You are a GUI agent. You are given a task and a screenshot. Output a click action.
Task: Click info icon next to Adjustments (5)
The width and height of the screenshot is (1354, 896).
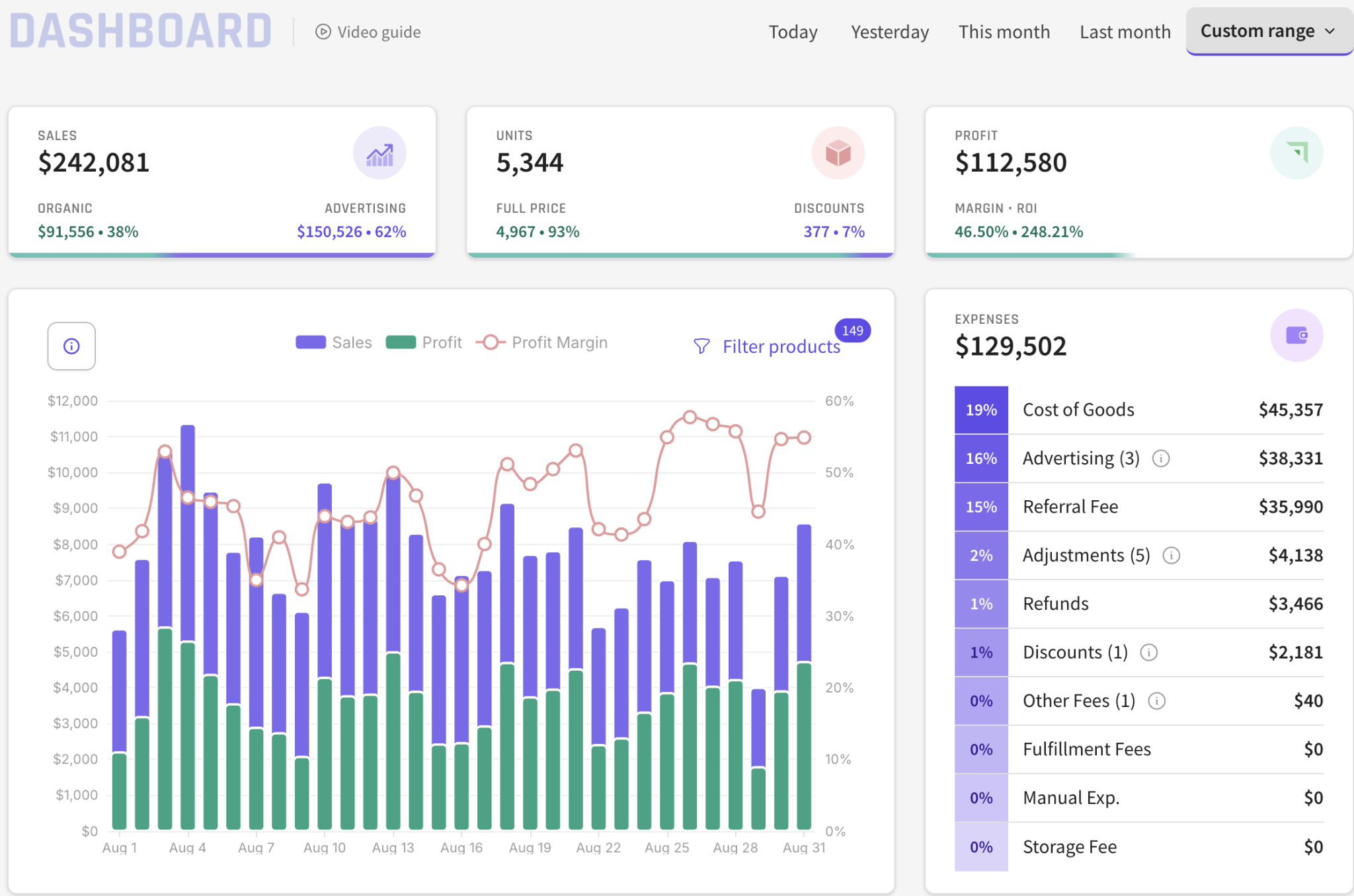[1172, 556]
